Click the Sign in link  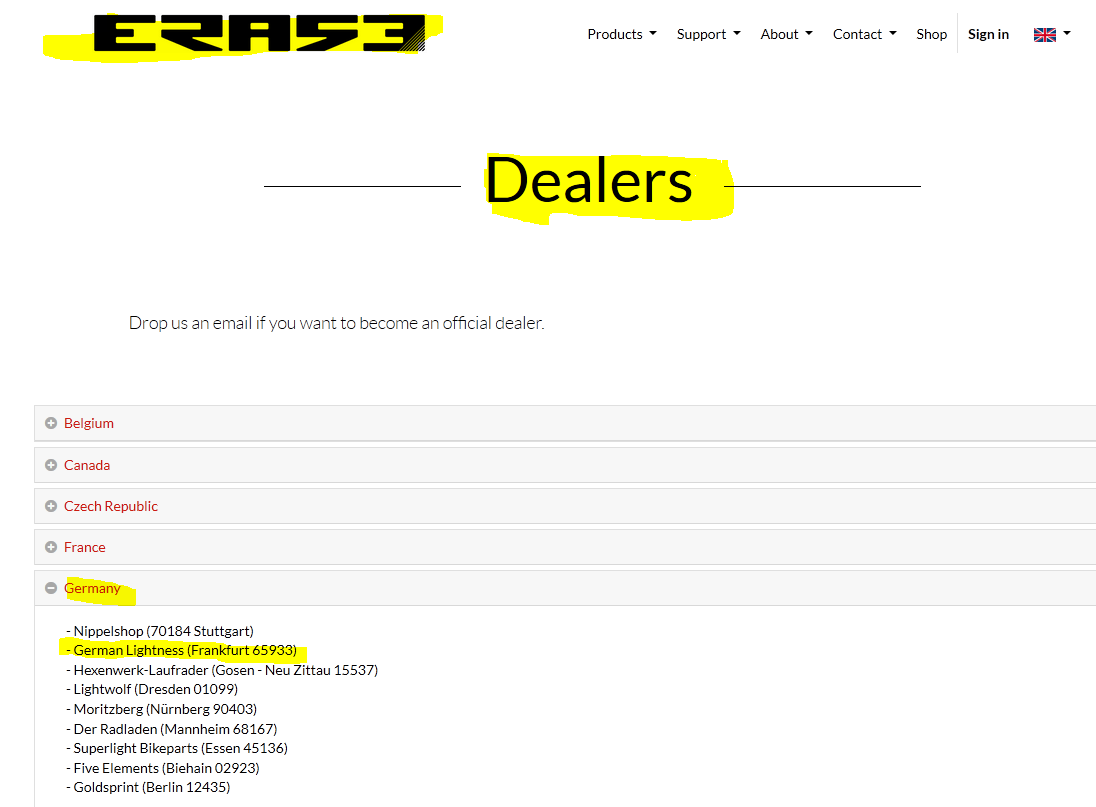(988, 34)
